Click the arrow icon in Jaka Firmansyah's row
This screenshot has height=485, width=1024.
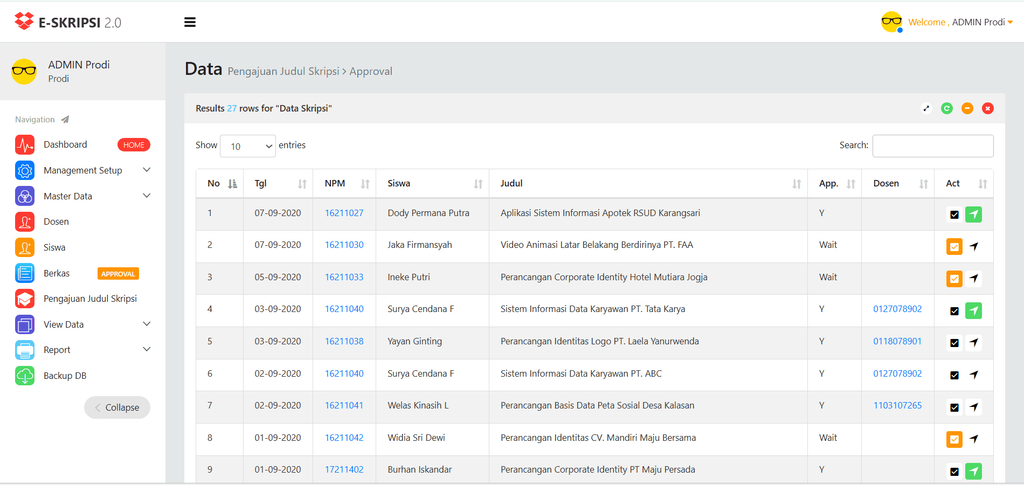coord(974,246)
